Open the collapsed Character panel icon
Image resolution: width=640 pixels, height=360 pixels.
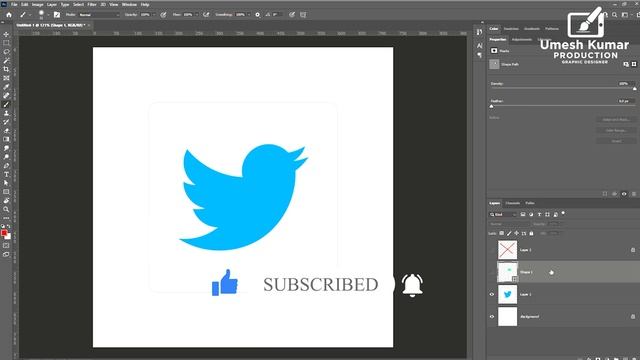[x=480, y=46]
